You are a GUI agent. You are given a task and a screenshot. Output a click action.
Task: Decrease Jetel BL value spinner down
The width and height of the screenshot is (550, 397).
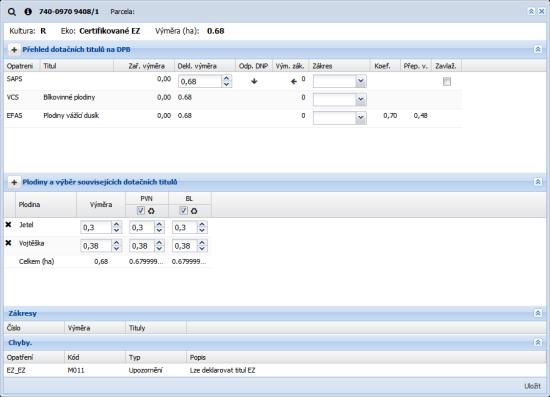click(202, 231)
